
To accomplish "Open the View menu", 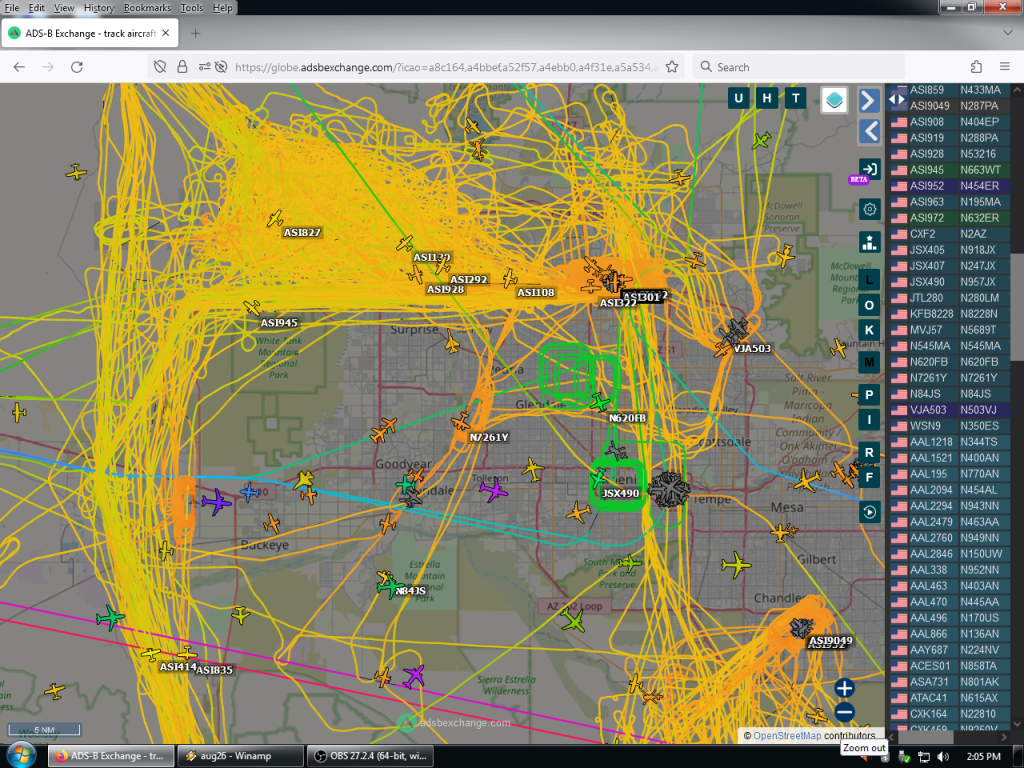I will [63, 8].
